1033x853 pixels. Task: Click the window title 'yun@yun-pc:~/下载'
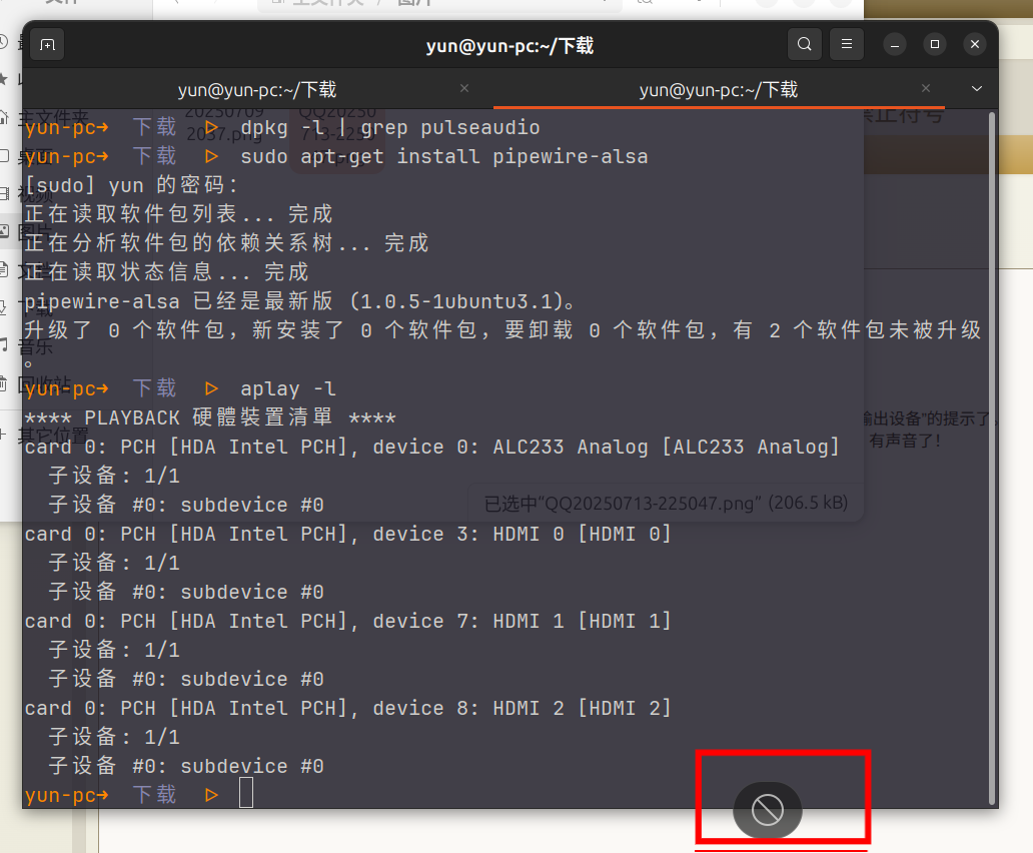[x=510, y=45]
